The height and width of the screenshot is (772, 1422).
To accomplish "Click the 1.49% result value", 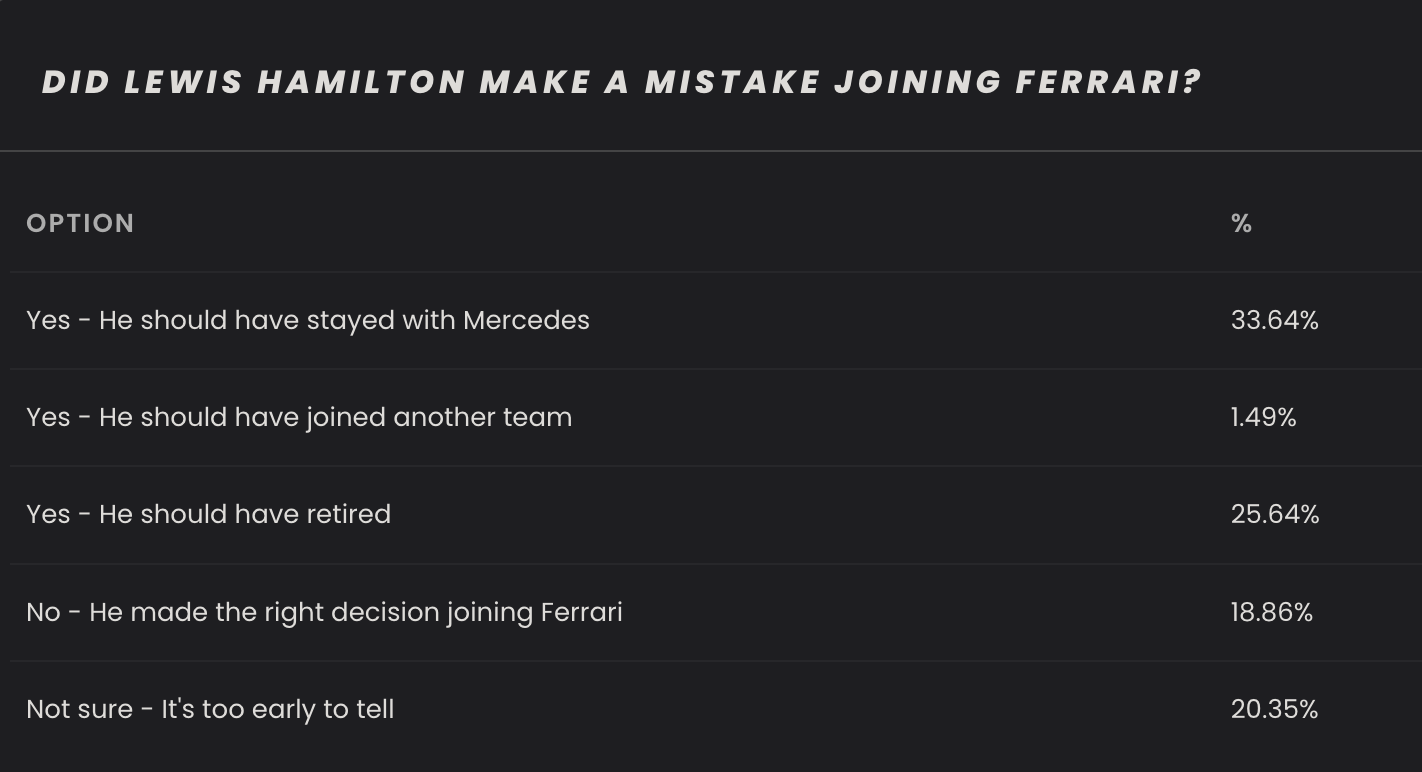I will coord(1263,417).
